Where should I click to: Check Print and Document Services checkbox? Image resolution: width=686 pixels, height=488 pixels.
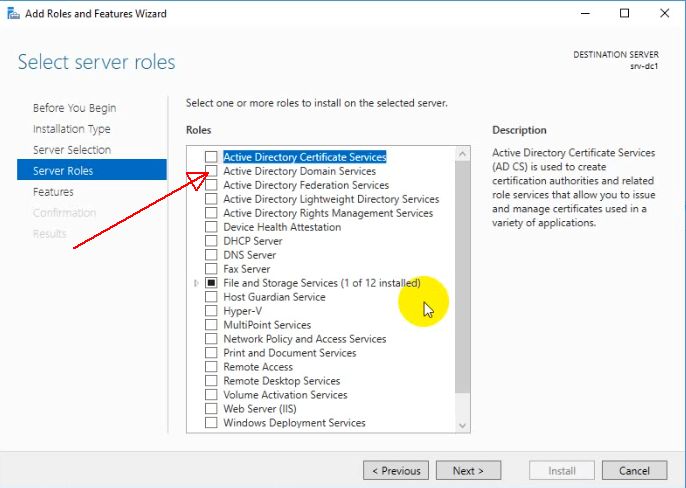pyautogui.click(x=211, y=353)
